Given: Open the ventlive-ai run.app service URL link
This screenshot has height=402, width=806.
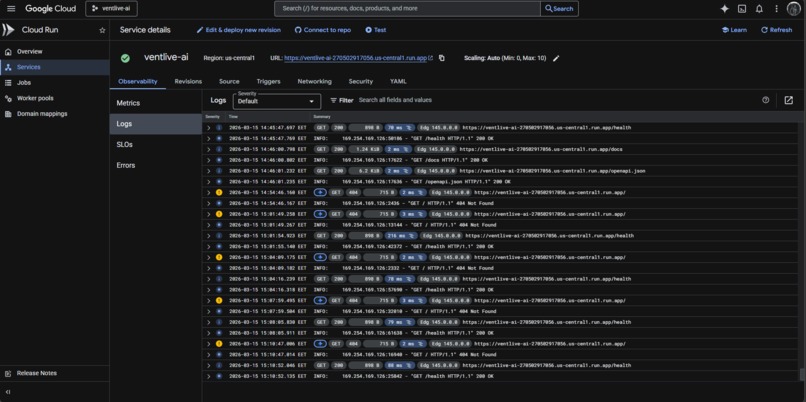Looking at the screenshot, I should point(358,58).
